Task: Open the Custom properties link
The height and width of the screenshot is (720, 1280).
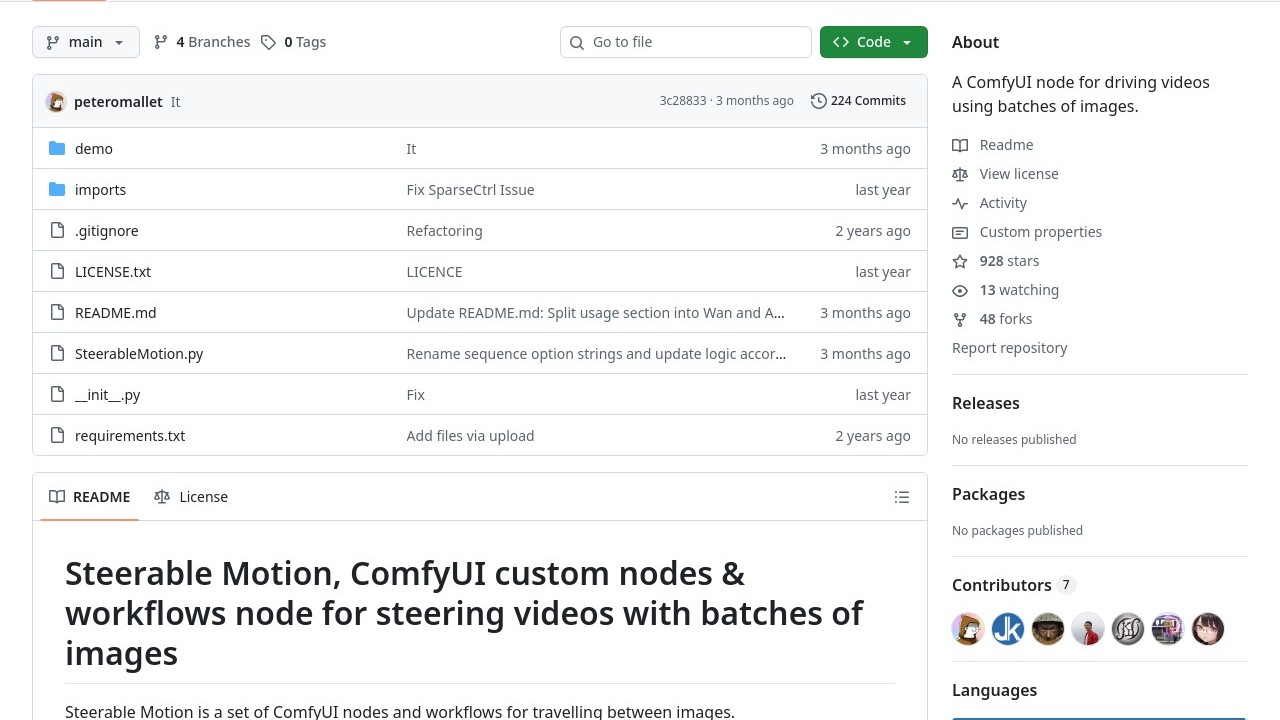Action: (1040, 232)
